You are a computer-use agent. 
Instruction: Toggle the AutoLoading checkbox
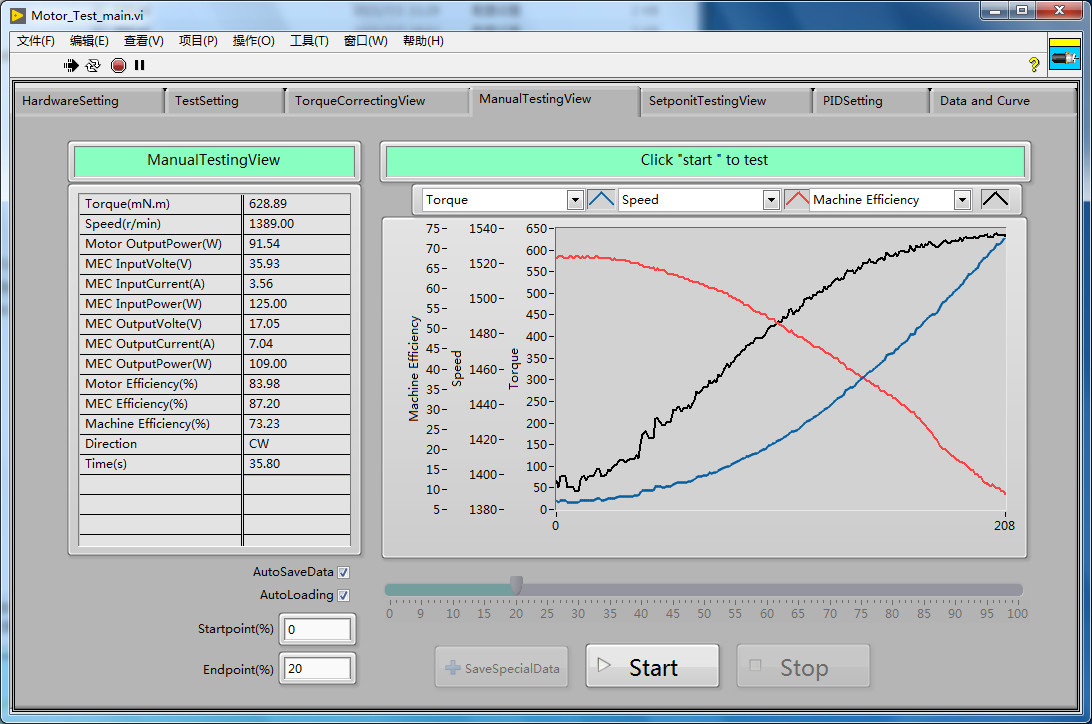343,595
